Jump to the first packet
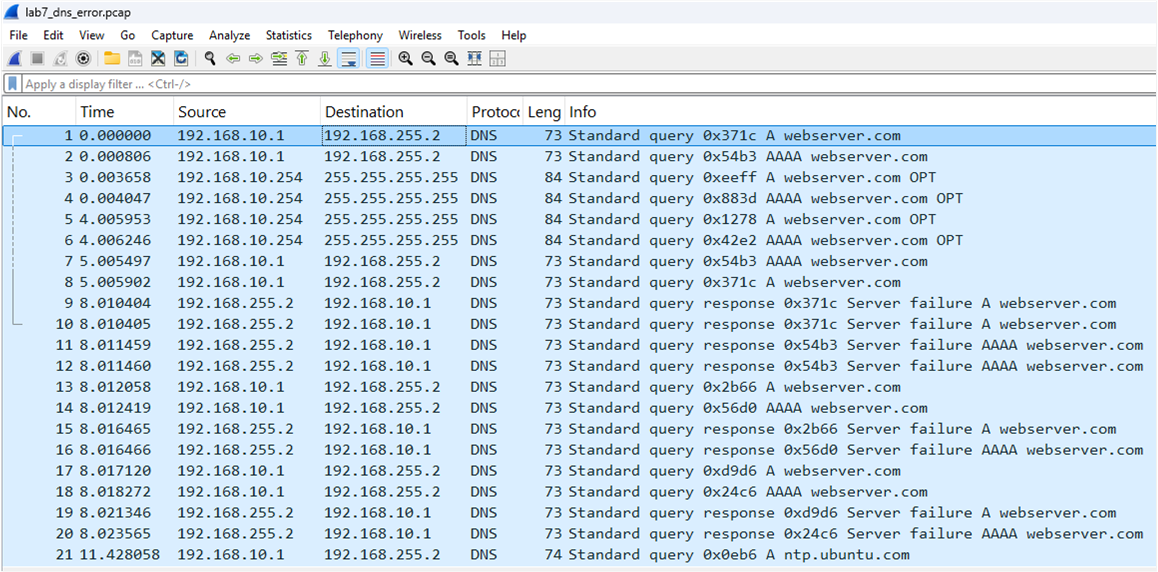Screen dimensions: 1158x572 (x=302, y=59)
